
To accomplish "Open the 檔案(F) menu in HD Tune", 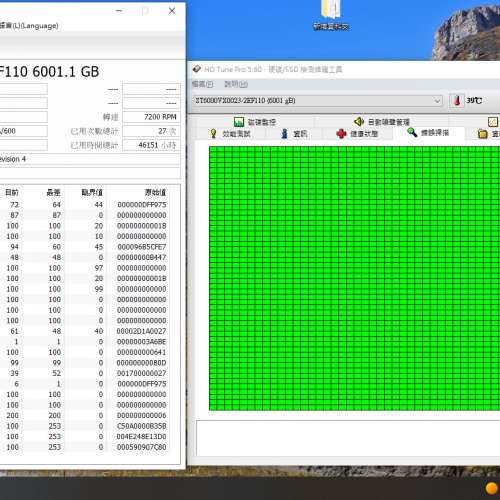I will (202, 84).
